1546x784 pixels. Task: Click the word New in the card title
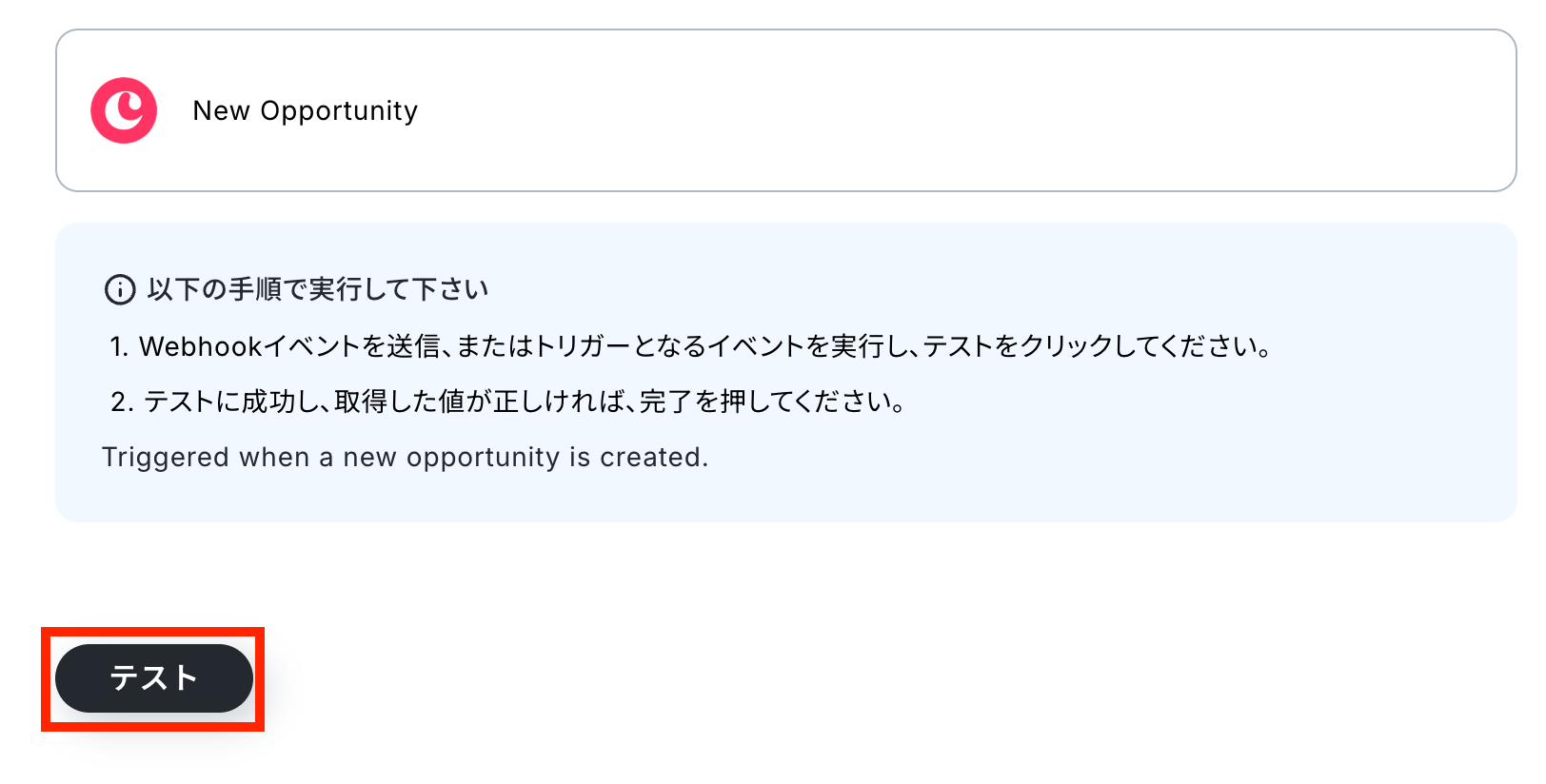coord(221,111)
